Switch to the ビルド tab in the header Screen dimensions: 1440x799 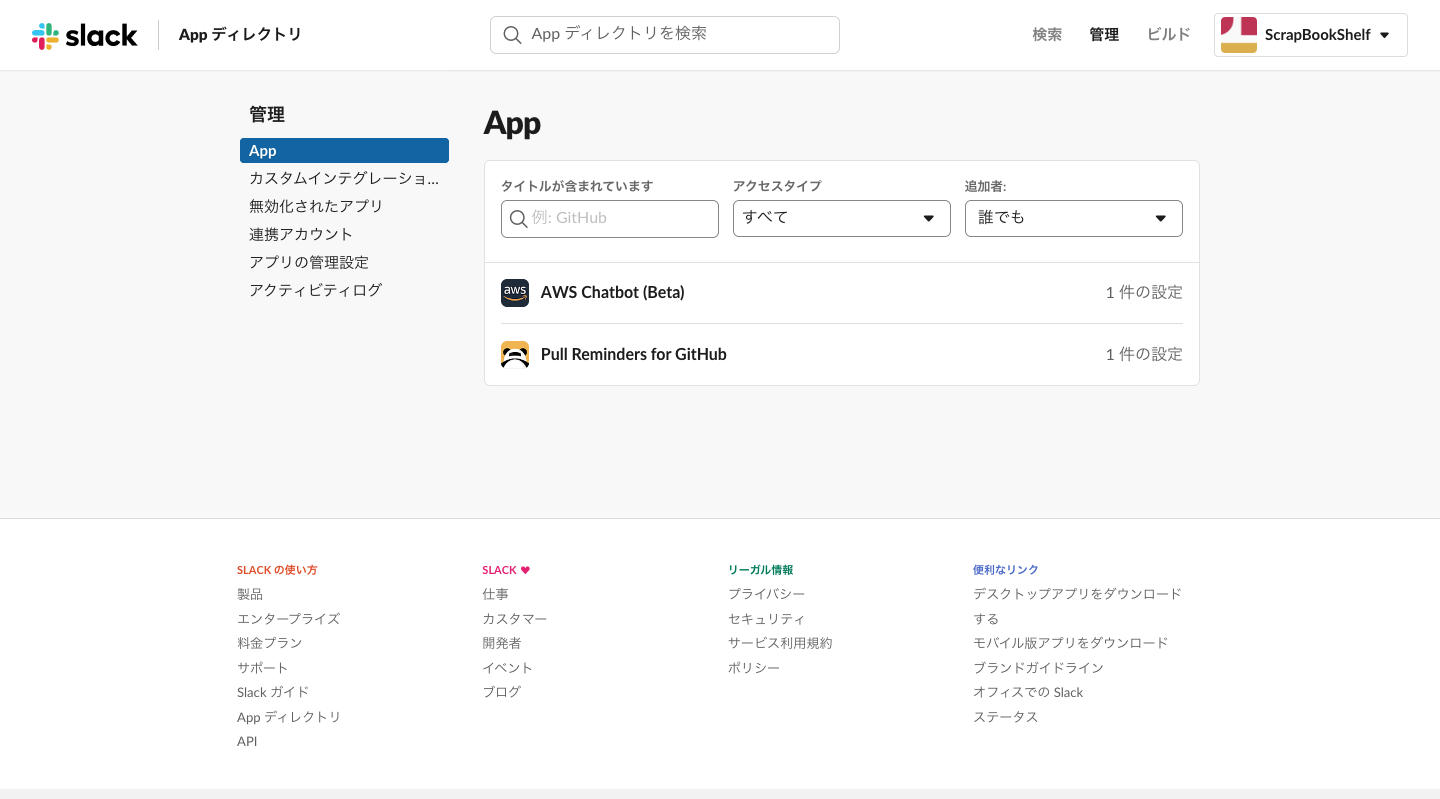1168,35
